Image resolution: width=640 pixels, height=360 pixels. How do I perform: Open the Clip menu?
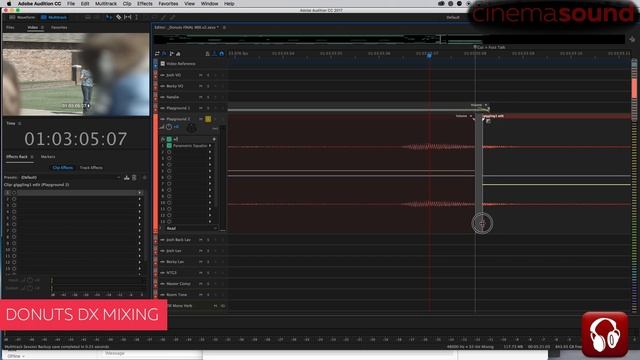click(127, 4)
